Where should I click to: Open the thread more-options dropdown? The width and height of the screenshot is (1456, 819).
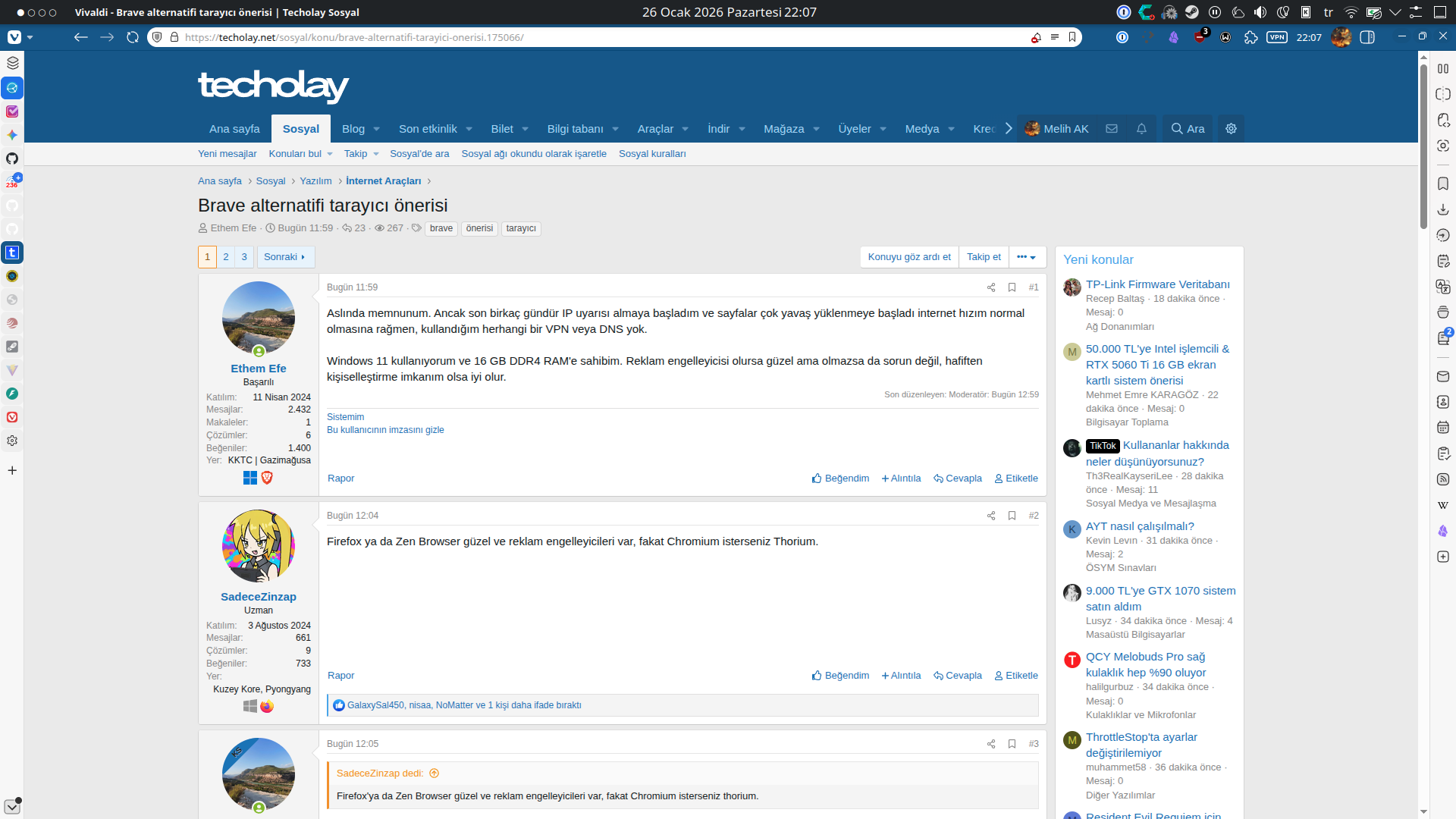coord(1027,257)
